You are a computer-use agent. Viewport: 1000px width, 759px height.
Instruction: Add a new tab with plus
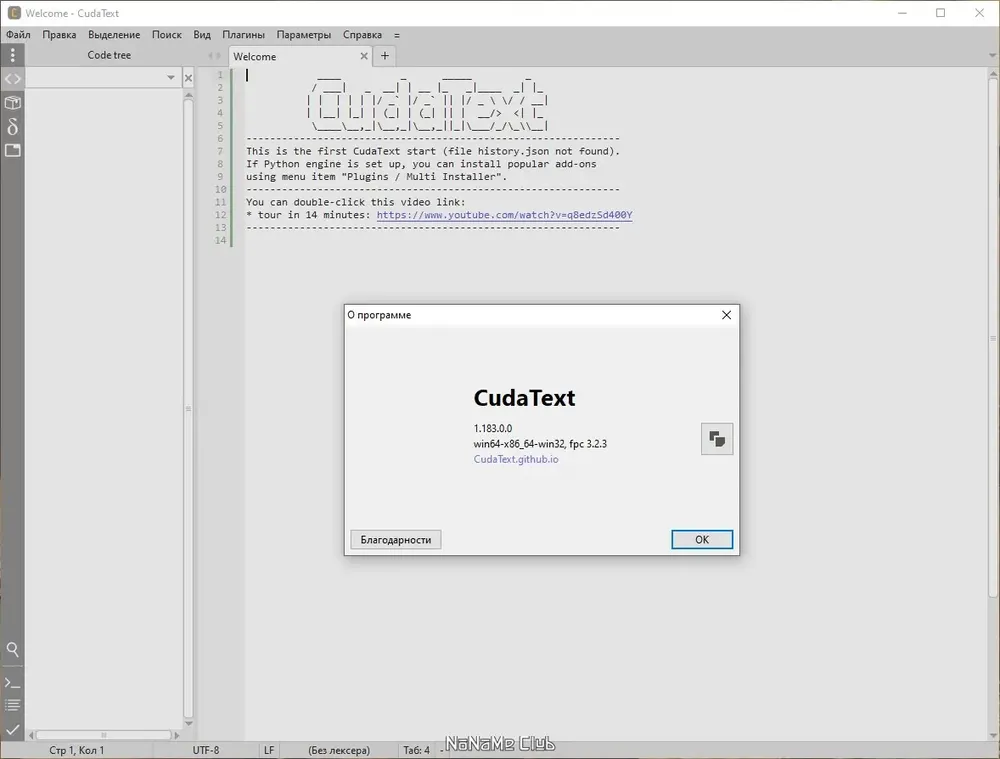point(385,56)
